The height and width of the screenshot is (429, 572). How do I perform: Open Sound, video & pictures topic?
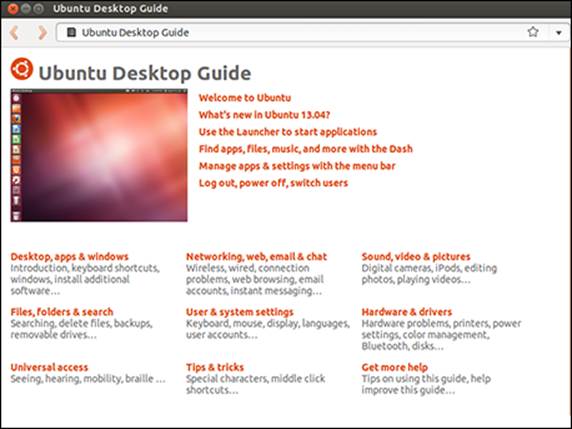416,256
